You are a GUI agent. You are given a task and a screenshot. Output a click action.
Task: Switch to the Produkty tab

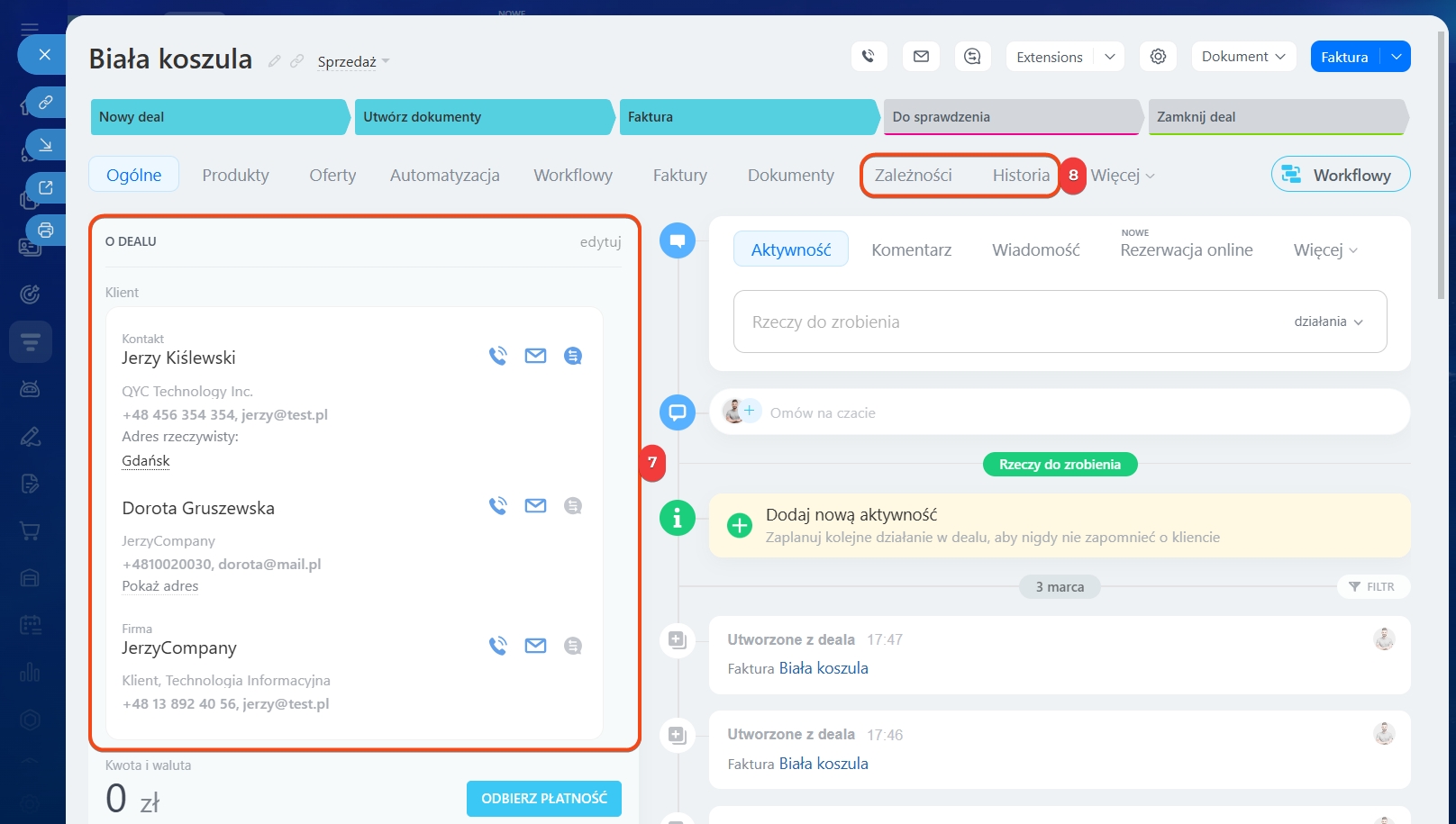coord(235,175)
